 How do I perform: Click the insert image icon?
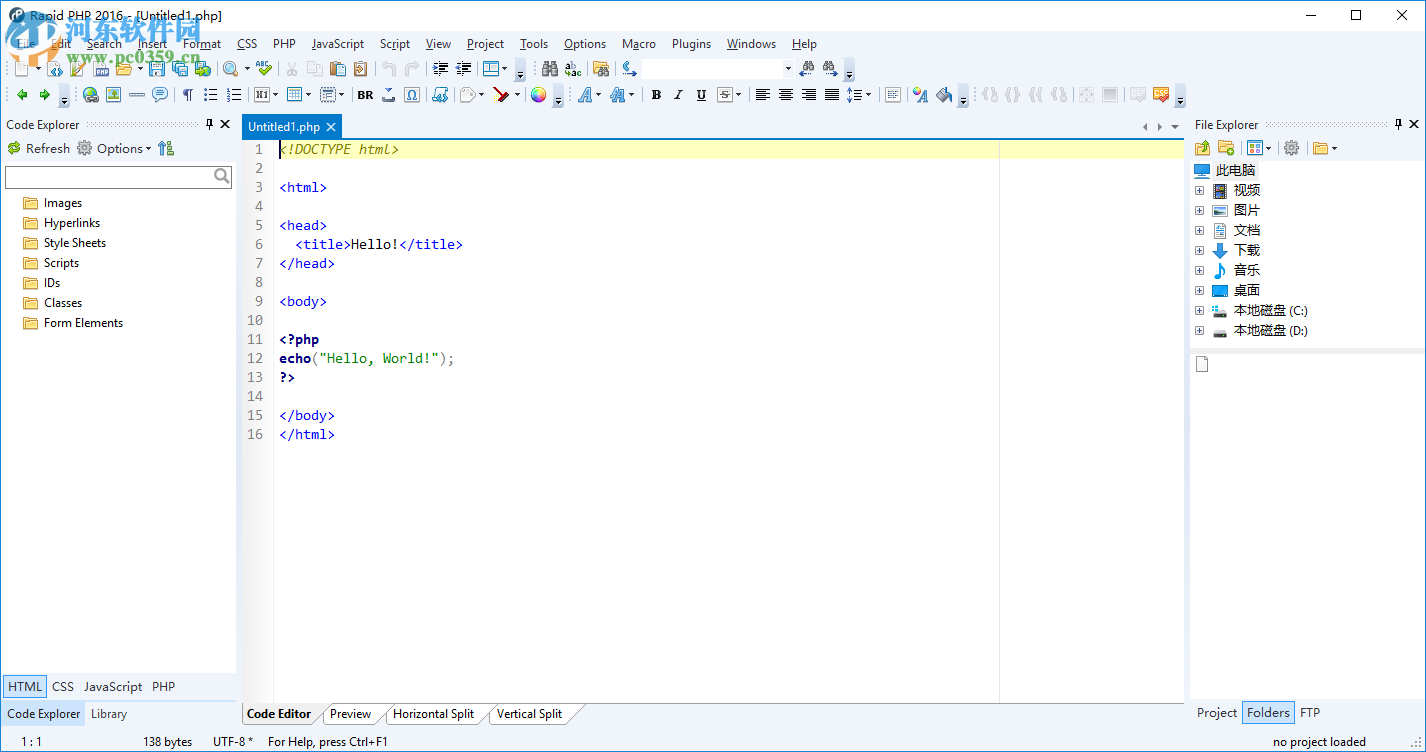[113, 95]
